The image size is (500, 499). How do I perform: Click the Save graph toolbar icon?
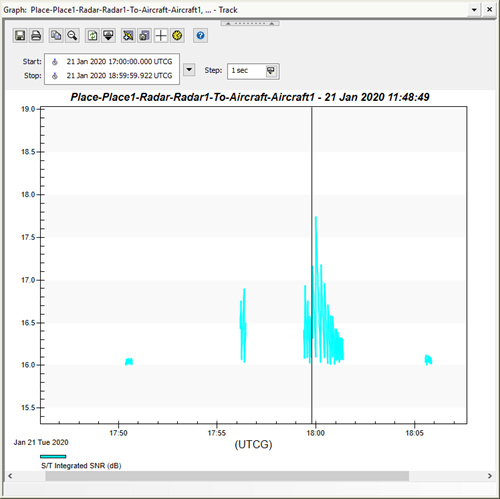tap(20, 35)
